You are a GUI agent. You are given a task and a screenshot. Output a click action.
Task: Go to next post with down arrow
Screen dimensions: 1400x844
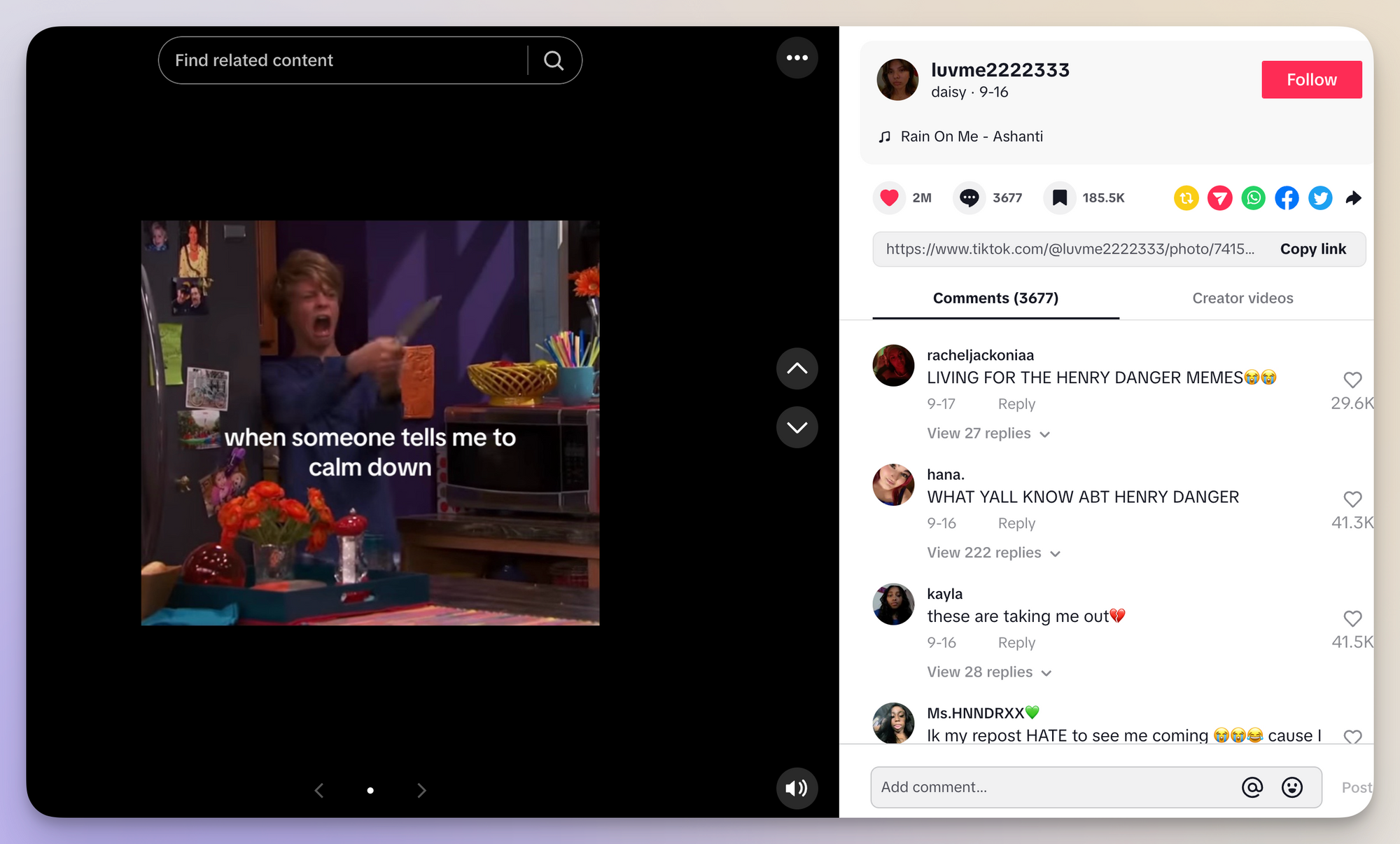point(797,427)
